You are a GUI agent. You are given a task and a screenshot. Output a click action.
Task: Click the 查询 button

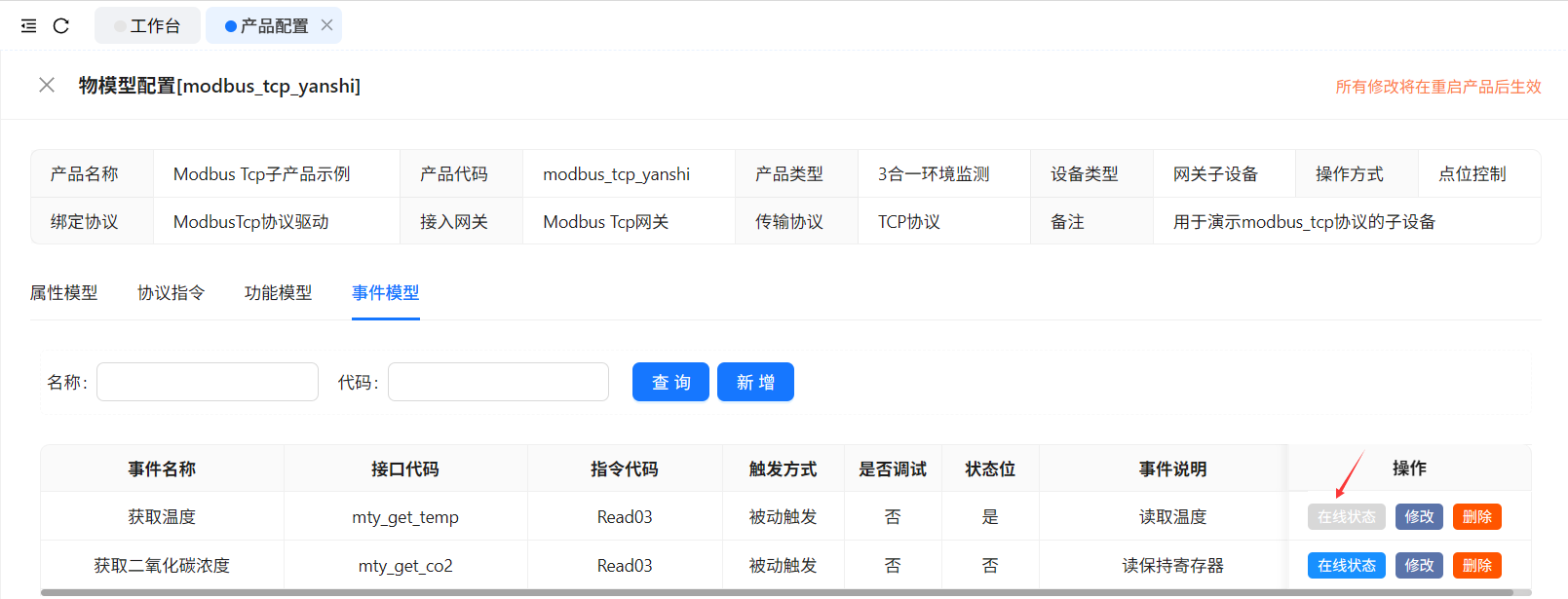pyautogui.click(x=670, y=382)
